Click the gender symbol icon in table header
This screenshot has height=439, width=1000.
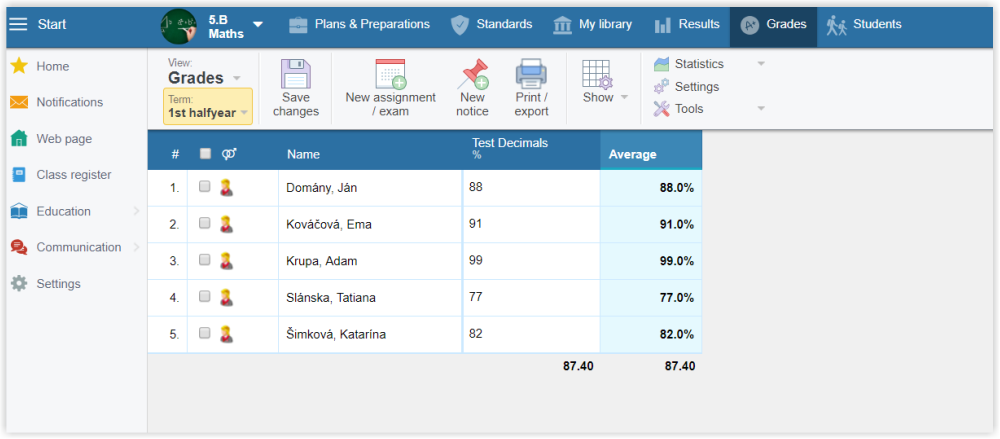(229, 154)
